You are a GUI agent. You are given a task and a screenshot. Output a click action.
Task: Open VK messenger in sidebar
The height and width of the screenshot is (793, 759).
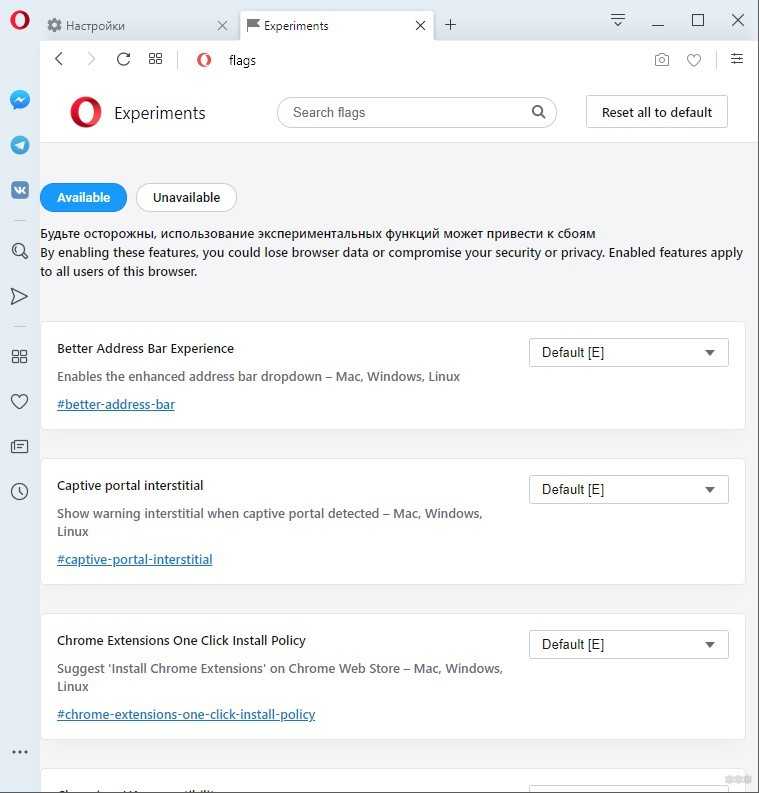[x=20, y=190]
